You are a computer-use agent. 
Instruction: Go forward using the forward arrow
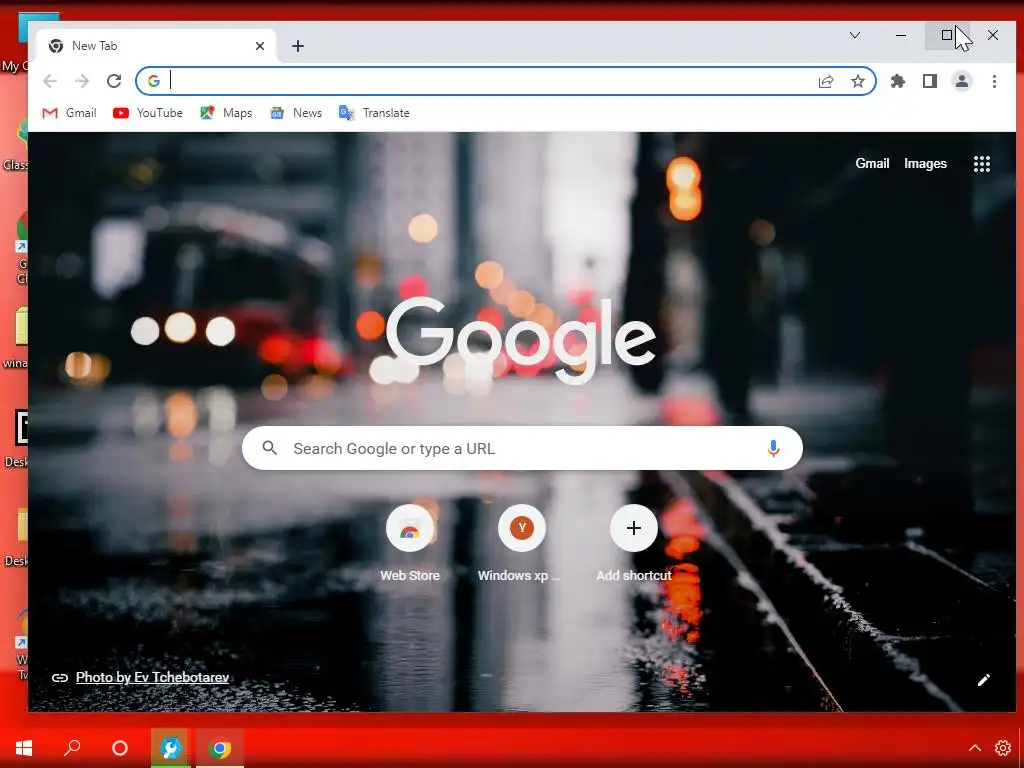(x=82, y=81)
